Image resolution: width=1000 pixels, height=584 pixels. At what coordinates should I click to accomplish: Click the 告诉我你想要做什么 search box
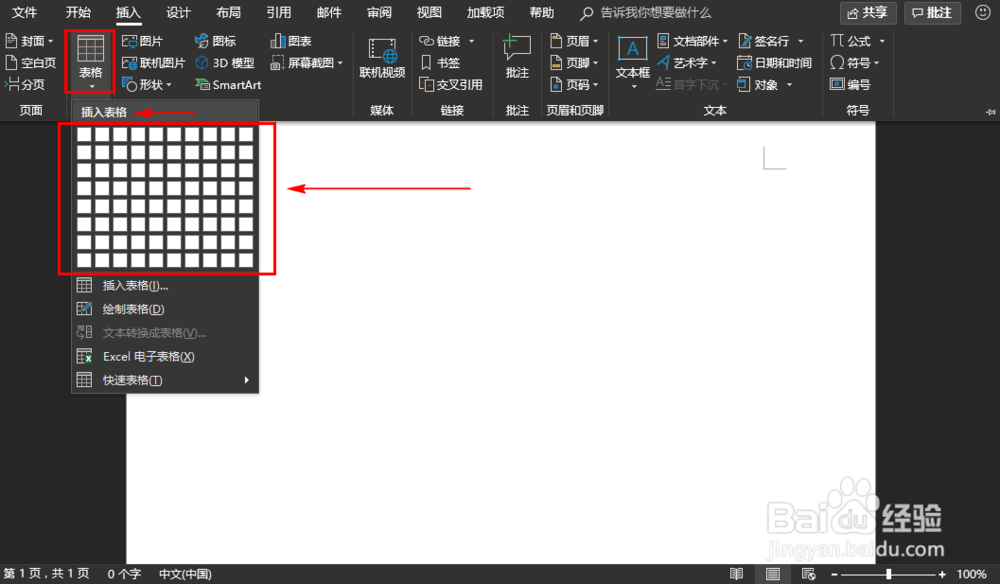coord(646,13)
